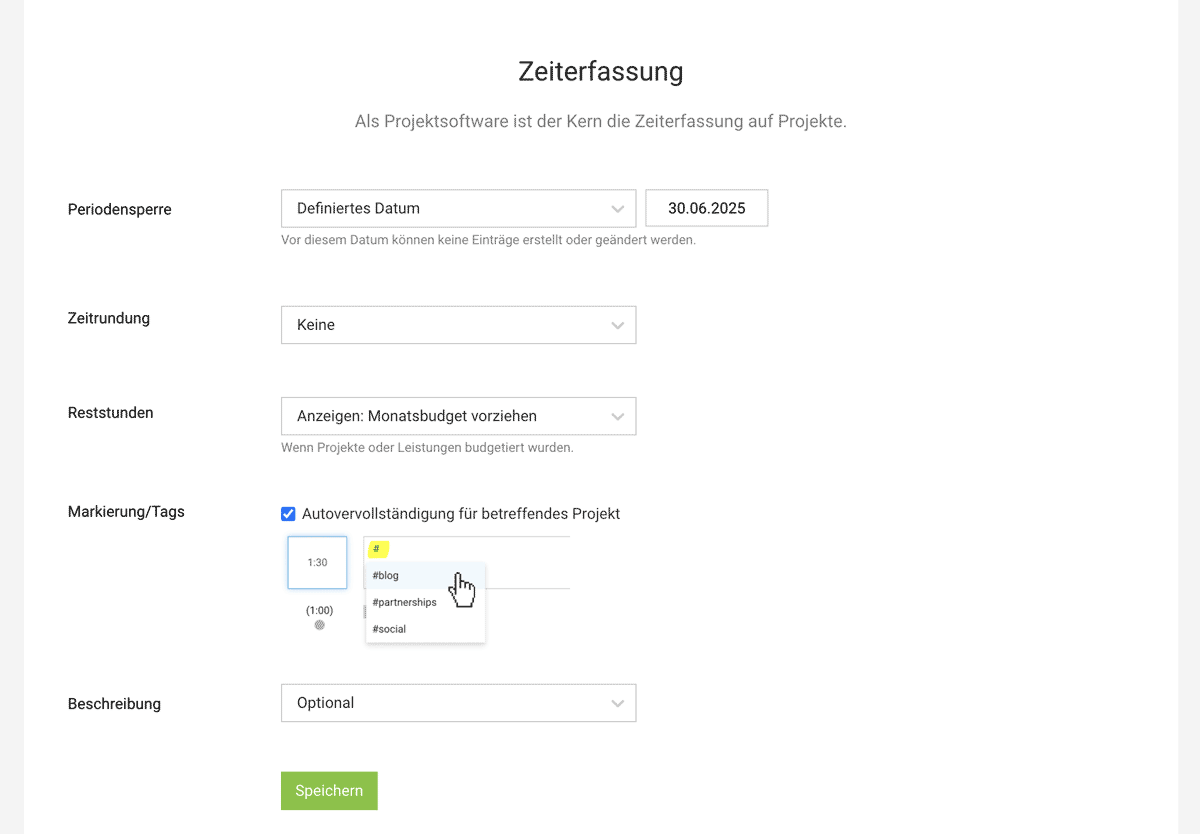Select the #partnerships tag suggestion
This screenshot has height=834, width=1200.
[x=404, y=601]
